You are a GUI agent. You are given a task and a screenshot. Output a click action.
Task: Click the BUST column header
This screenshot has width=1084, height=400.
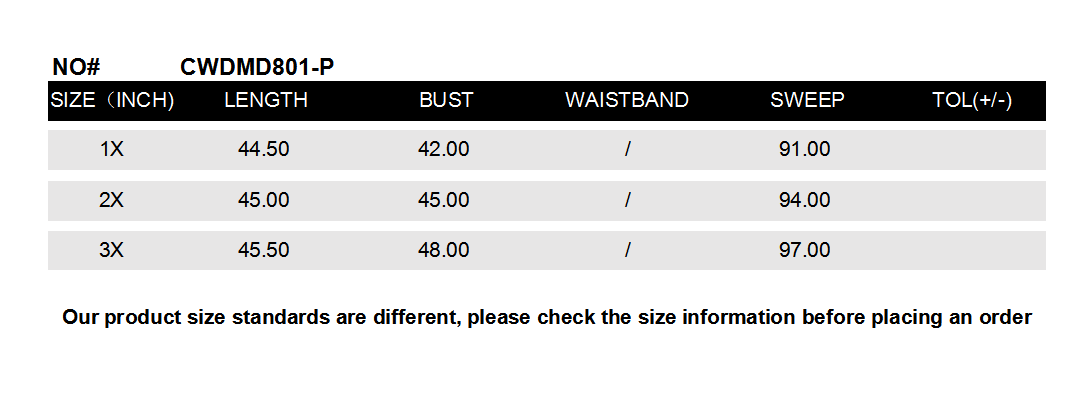446,100
